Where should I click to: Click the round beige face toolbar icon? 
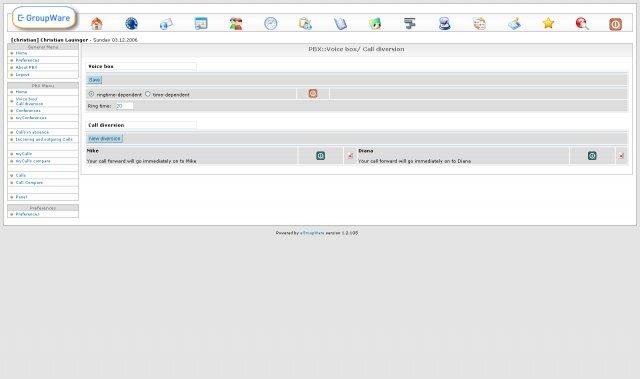pos(479,24)
